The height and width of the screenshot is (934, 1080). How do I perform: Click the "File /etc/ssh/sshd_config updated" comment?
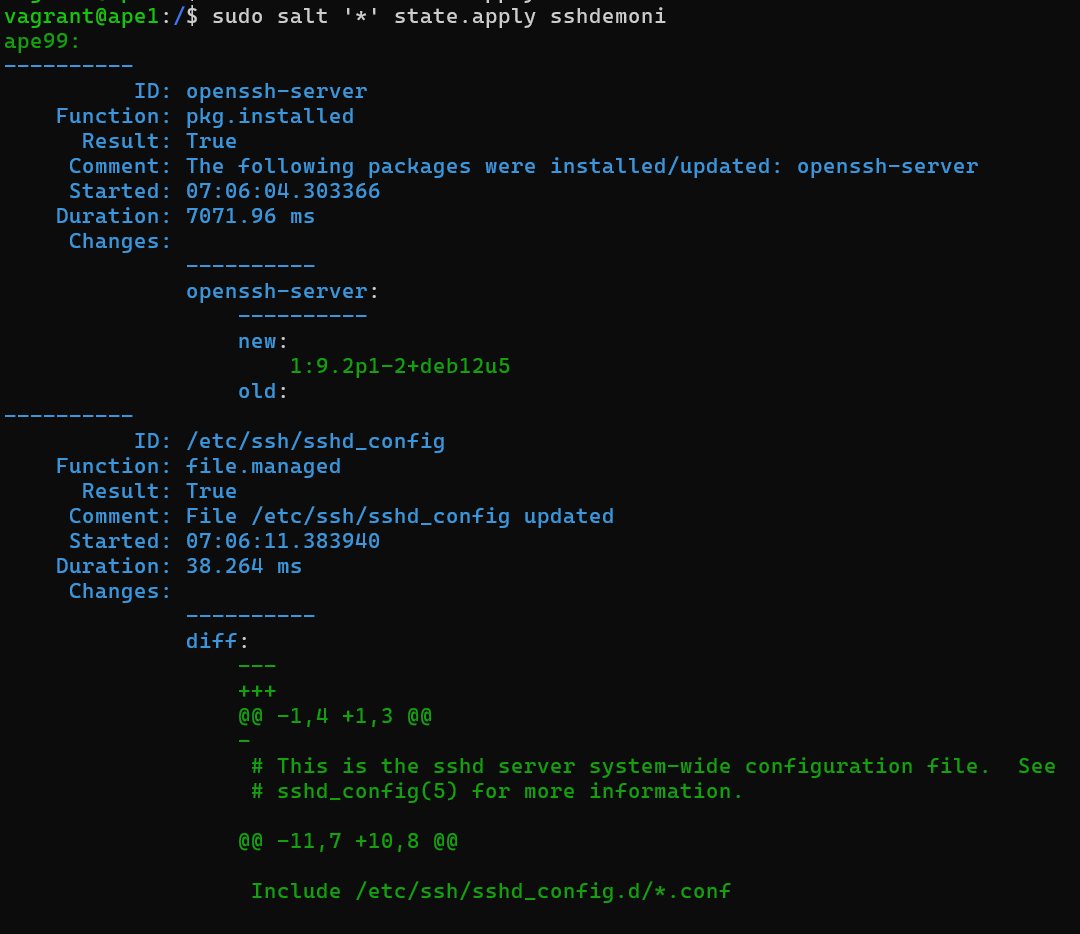(x=400, y=516)
